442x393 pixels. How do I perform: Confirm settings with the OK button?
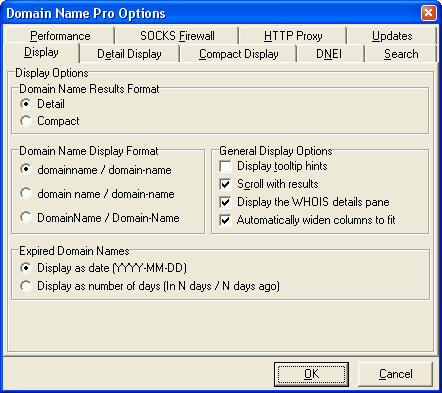311,374
